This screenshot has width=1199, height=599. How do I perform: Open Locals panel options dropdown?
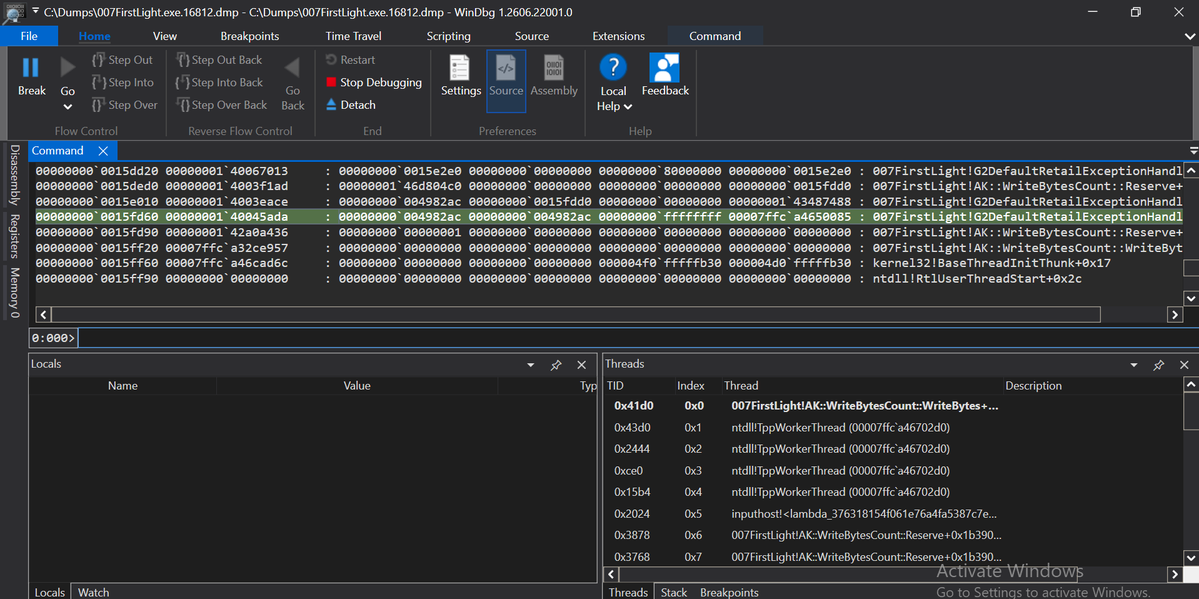531,366
